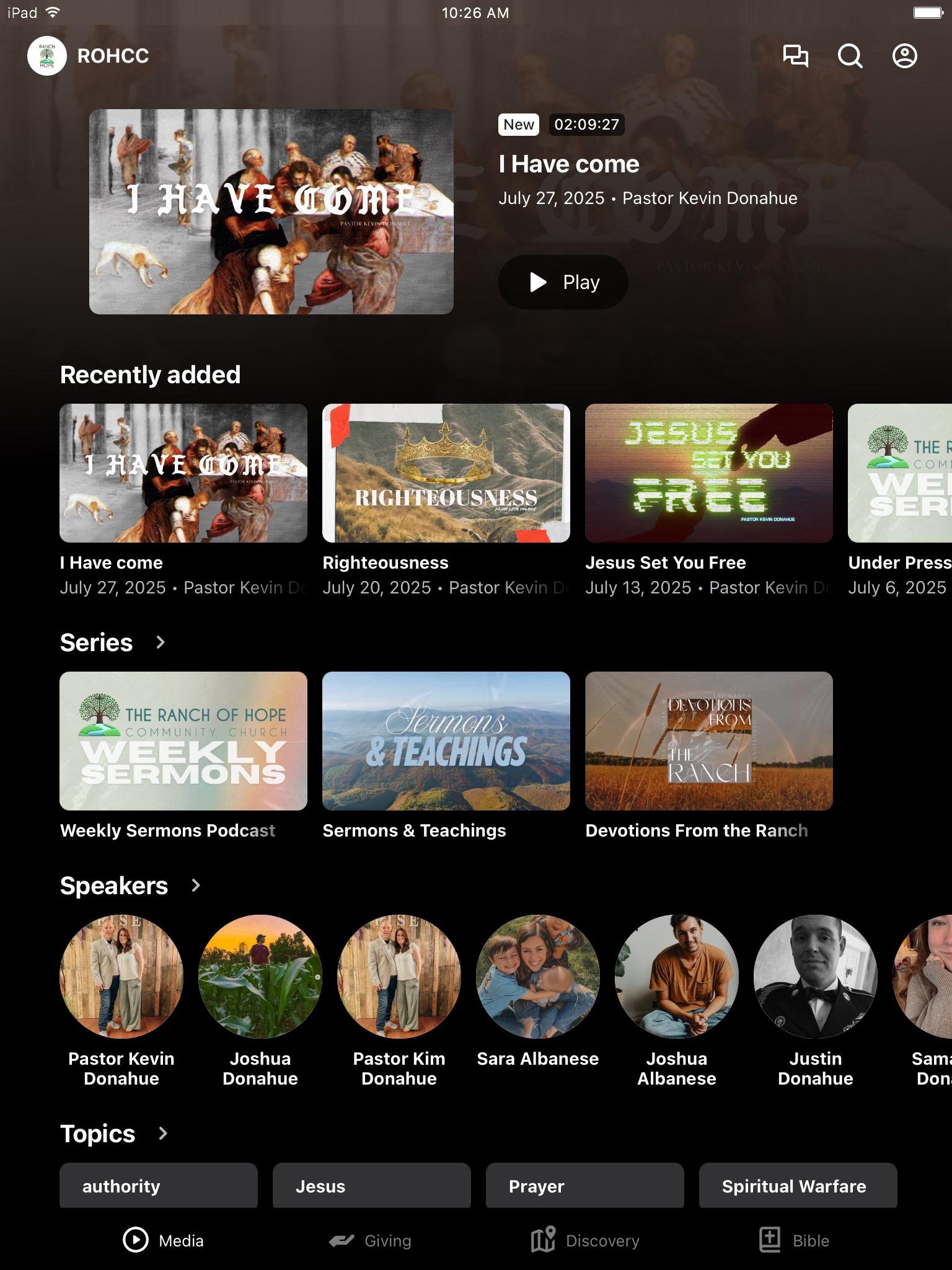Tap the search magnifier icon
This screenshot has width=952, height=1270.
[x=850, y=56]
